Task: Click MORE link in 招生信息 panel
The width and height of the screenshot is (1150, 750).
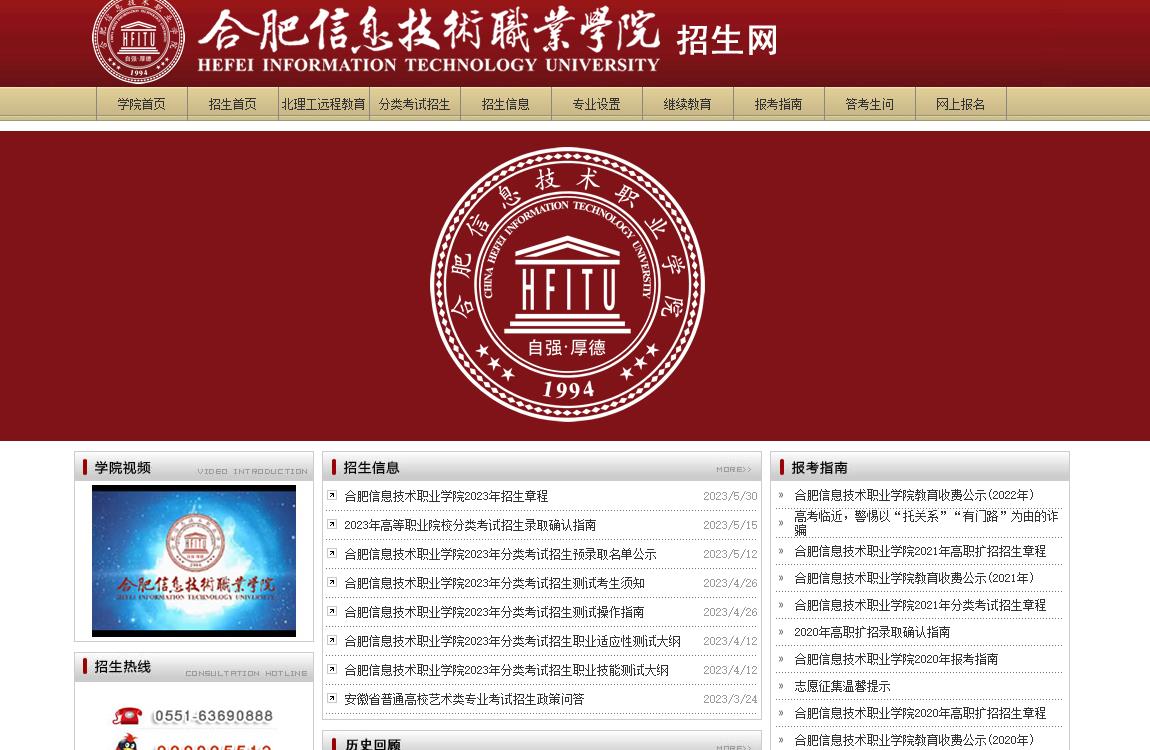Action: 733,469
